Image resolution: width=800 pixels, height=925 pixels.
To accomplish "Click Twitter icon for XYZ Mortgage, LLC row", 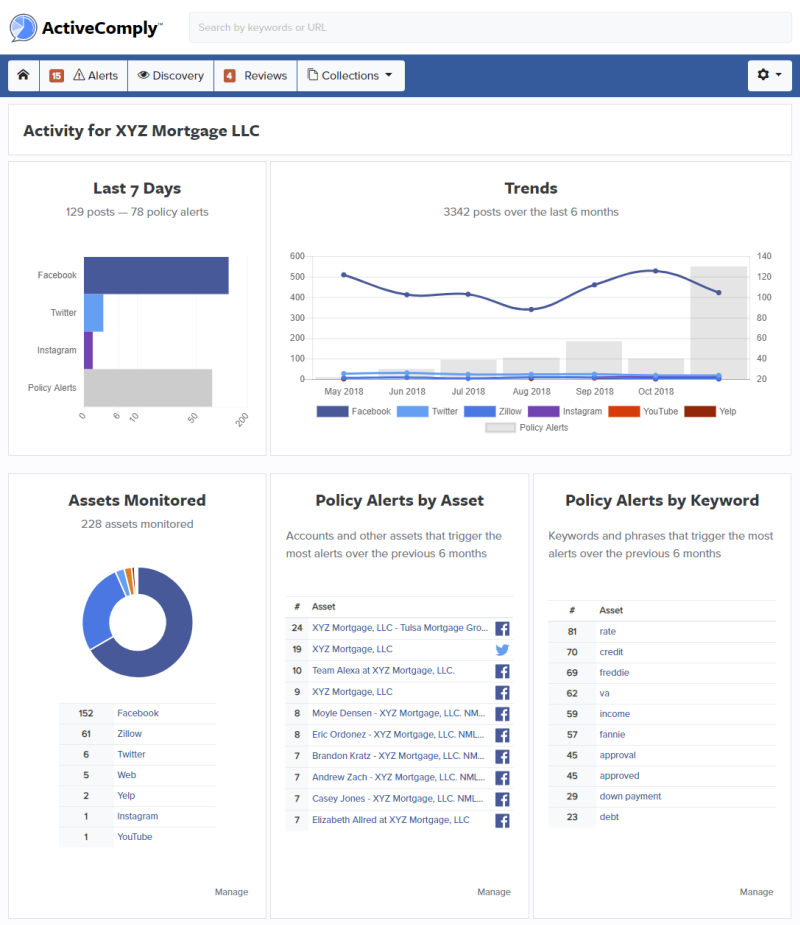I will pyautogui.click(x=502, y=650).
